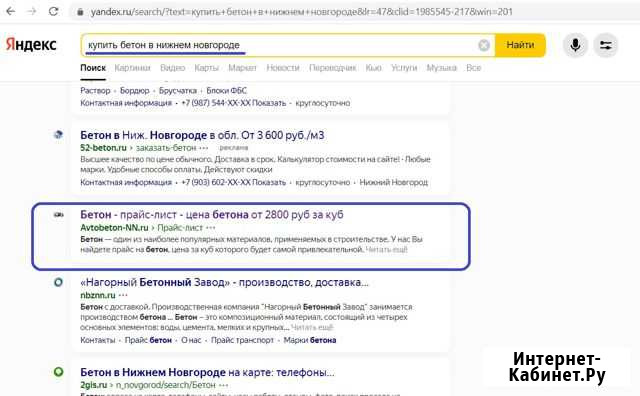Viewport: 640px width, 396px height.
Task: Open the Брусчатка sitelink
Action: [x=178, y=91]
